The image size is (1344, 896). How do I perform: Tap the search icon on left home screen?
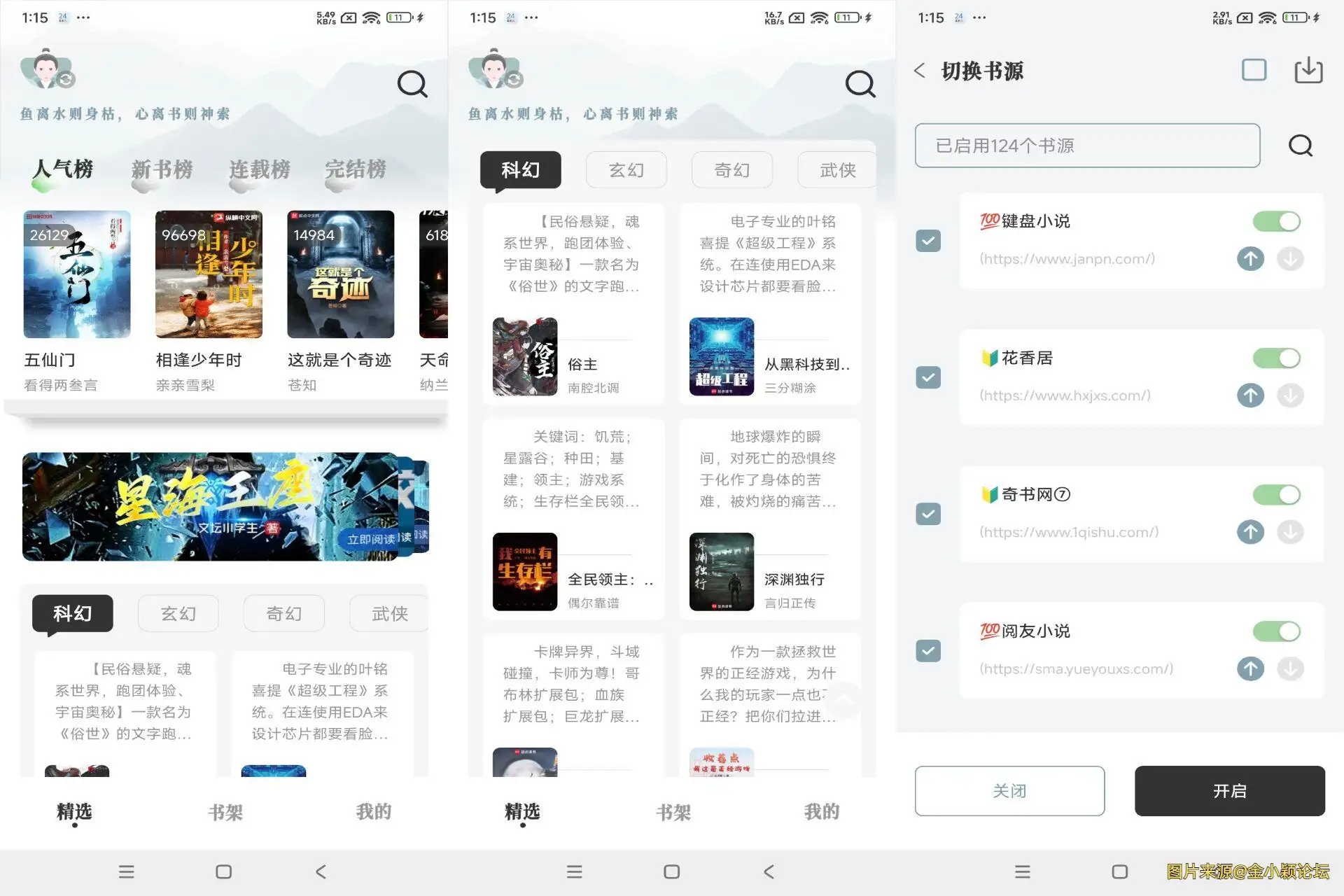(412, 84)
